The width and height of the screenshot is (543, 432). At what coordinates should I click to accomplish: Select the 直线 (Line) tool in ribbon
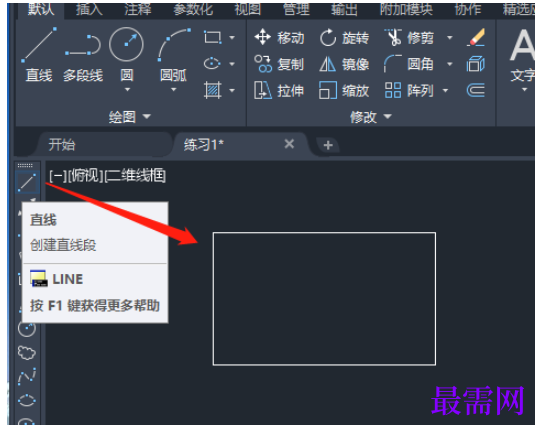click(x=39, y=55)
